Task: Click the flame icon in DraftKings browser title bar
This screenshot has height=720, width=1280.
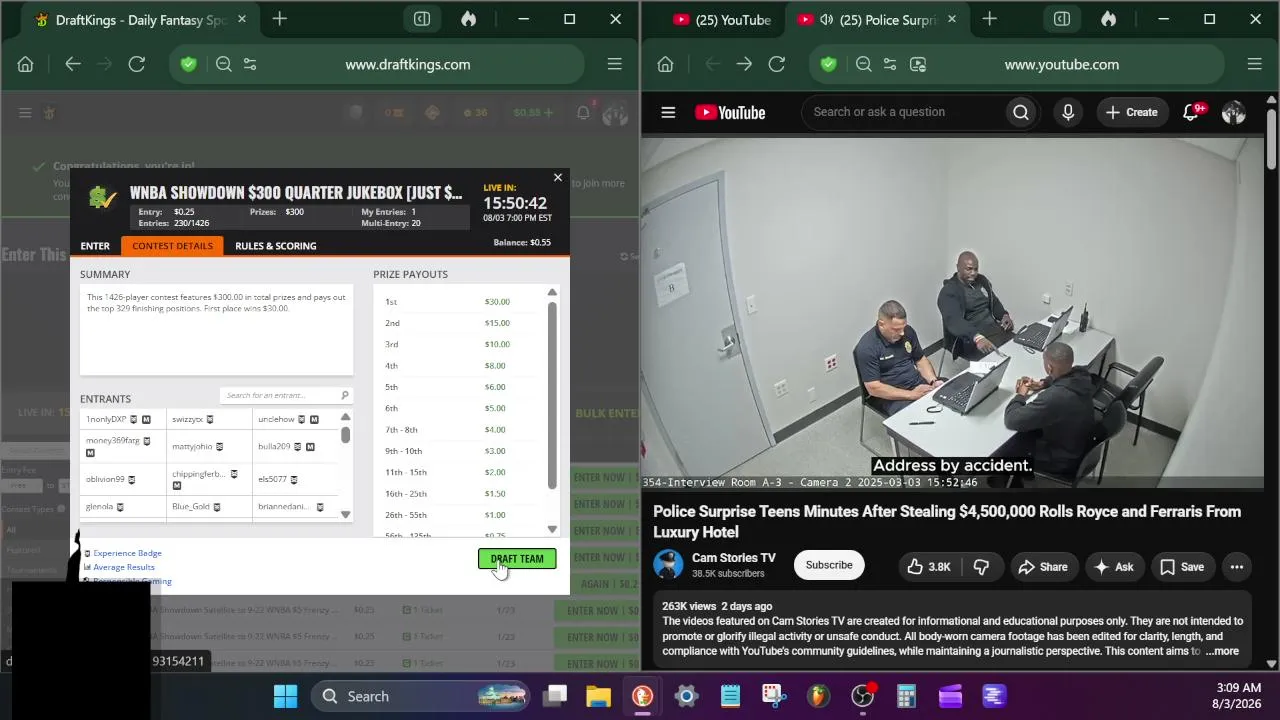Action: (468, 19)
